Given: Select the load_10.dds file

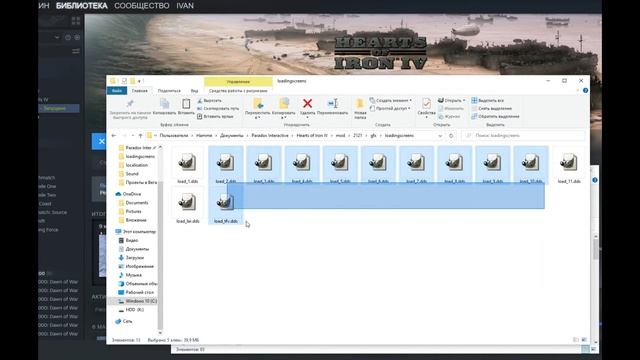Looking at the screenshot, I should pos(531,165).
